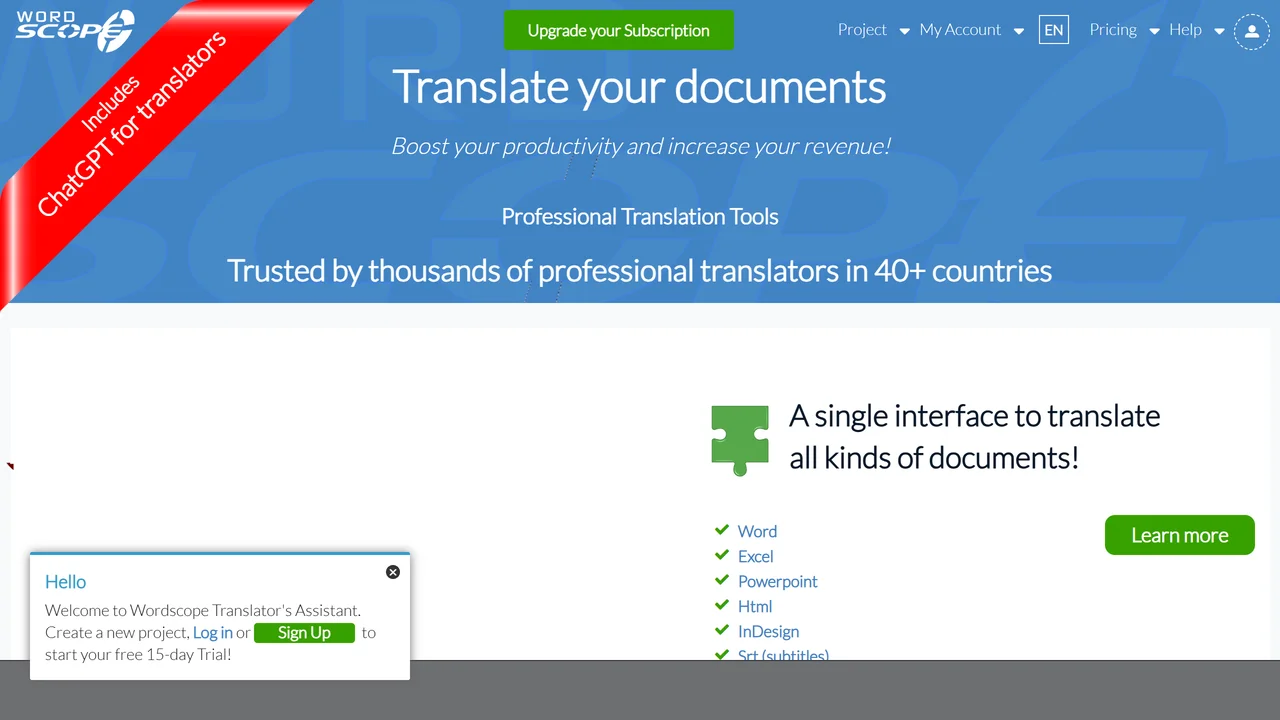Open the Help menu
The height and width of the screenshot is (720, 1280).
click(x=1185, y=30)
